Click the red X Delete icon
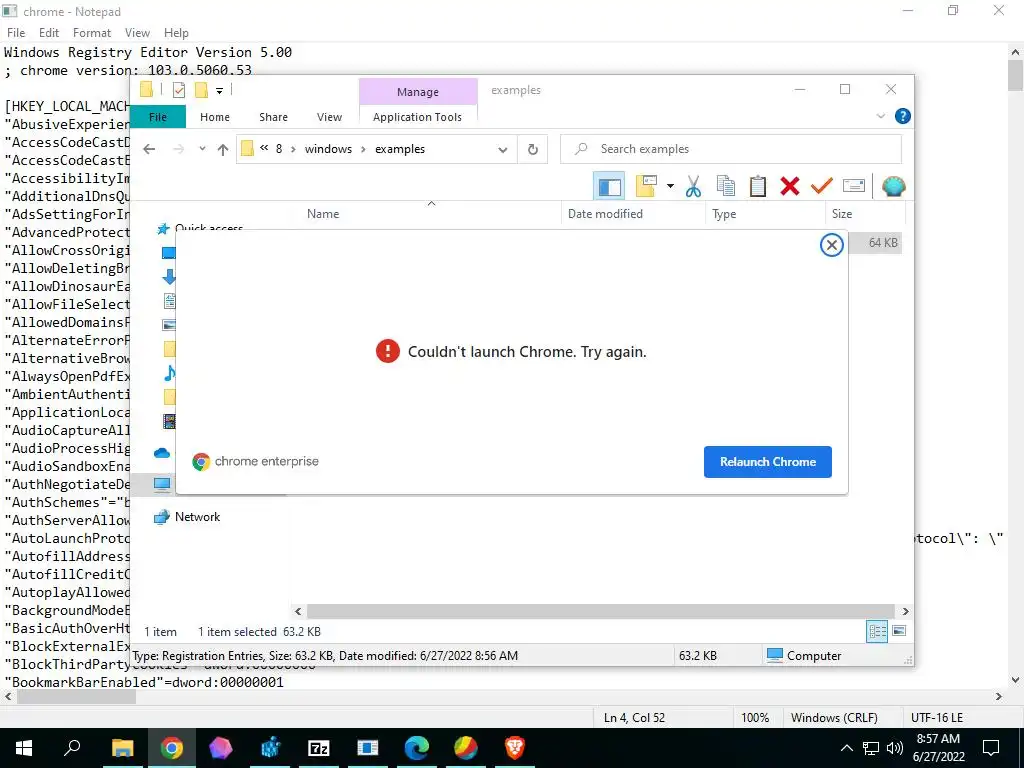1024x768 pixels. click(790, 187)
